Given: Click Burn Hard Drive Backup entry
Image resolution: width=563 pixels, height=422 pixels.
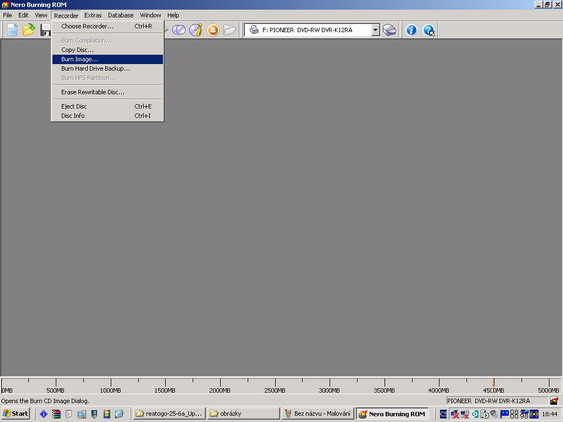Looking at the screenshot, I should coord(107,69).
